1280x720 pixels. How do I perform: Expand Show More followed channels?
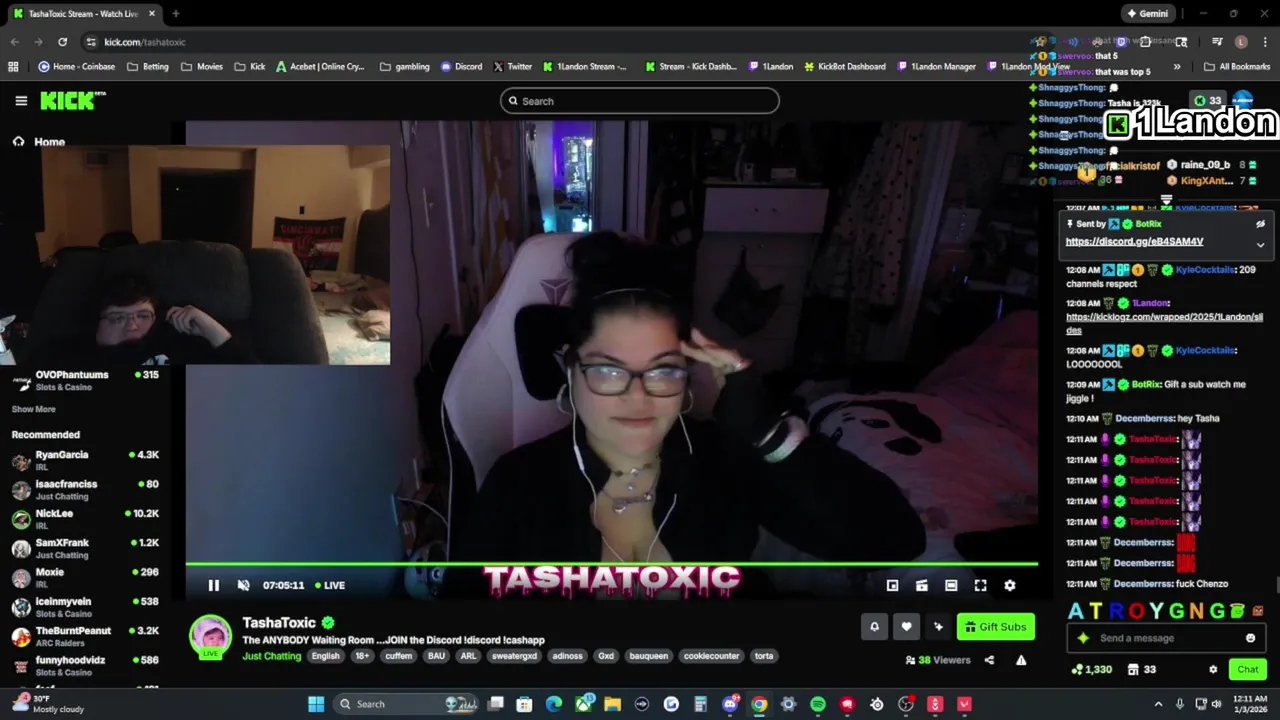33,409
